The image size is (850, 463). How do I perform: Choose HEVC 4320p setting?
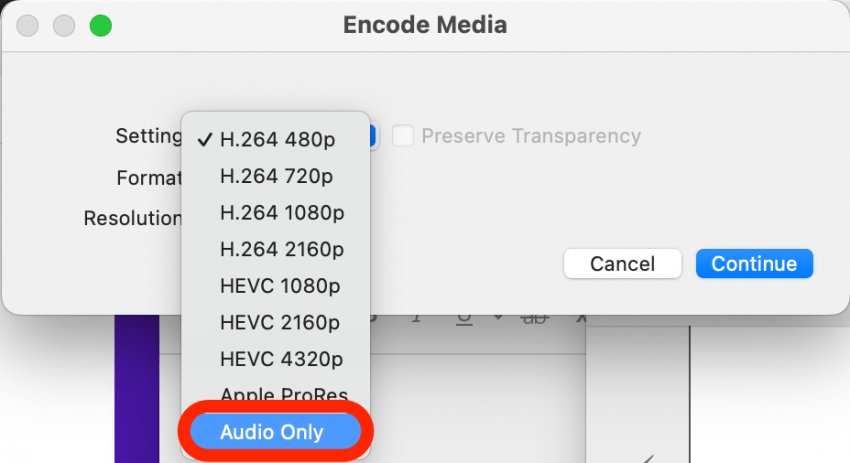tap(280, 359)
